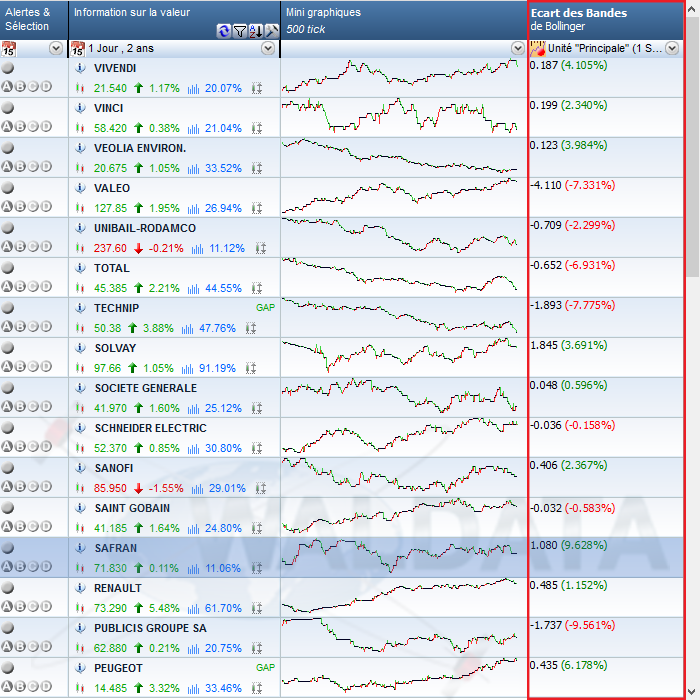Toggle selection B for VALEO
The image size is (700, 700).
pyautogui.click(x=20, y=206)
